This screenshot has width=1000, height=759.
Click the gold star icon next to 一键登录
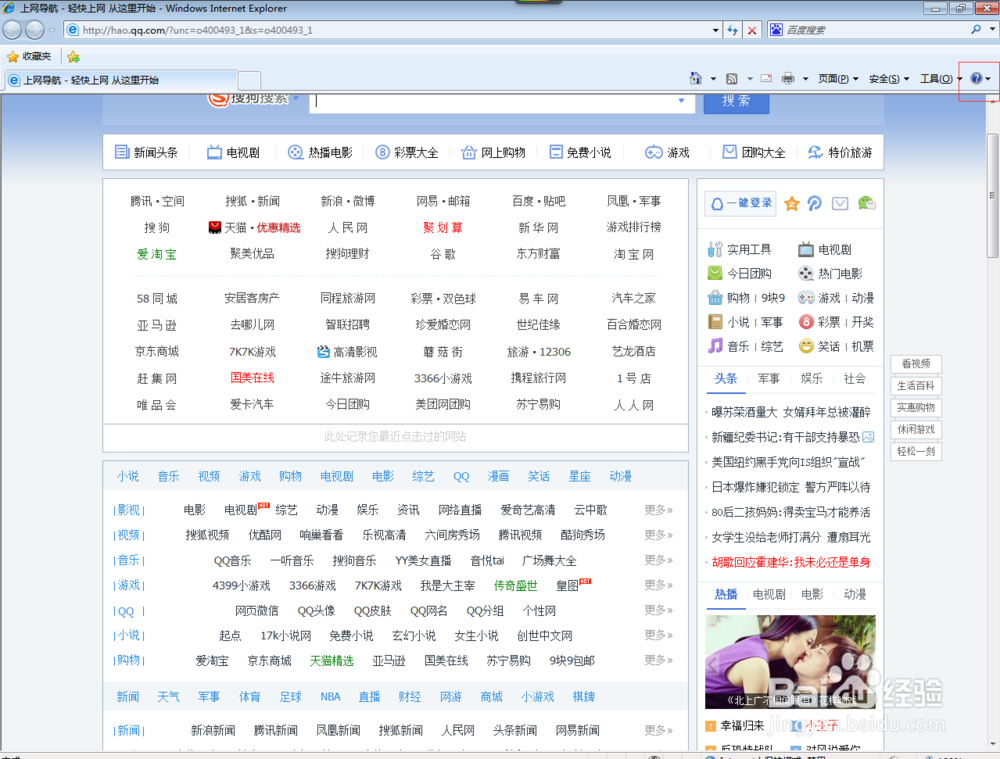pos(791,203)
